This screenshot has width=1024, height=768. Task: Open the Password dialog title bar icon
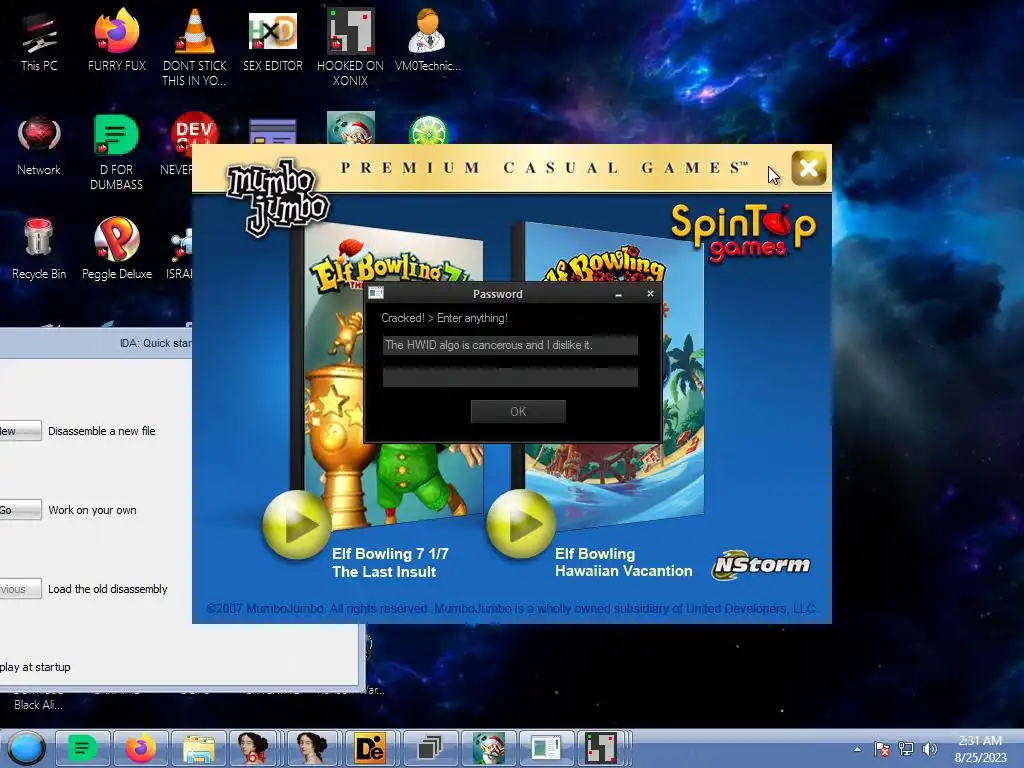pos(376,293)
